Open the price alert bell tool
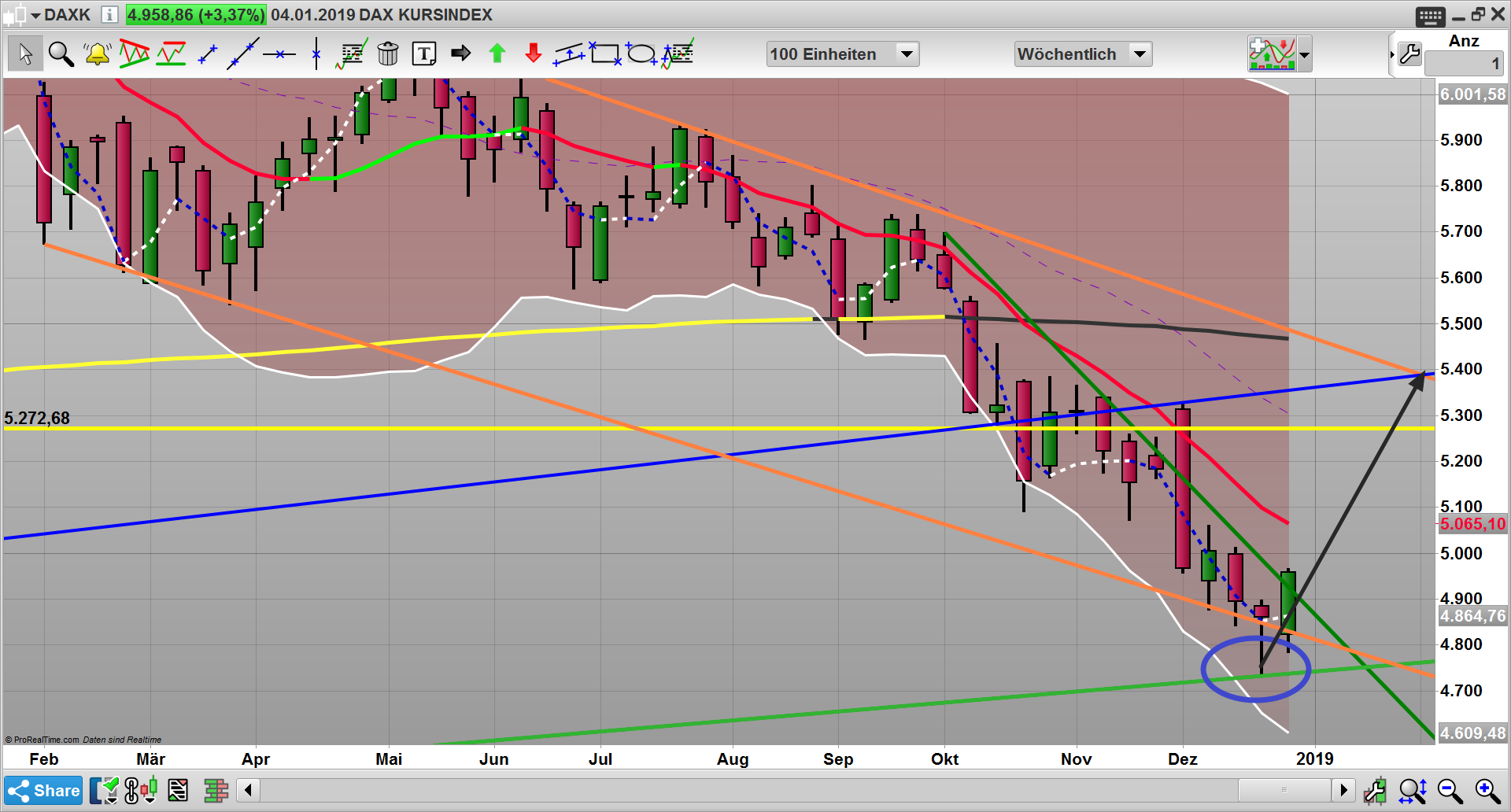Image resolution: width=1511 pixels, height=812 pixels. [x=98, y=54]
